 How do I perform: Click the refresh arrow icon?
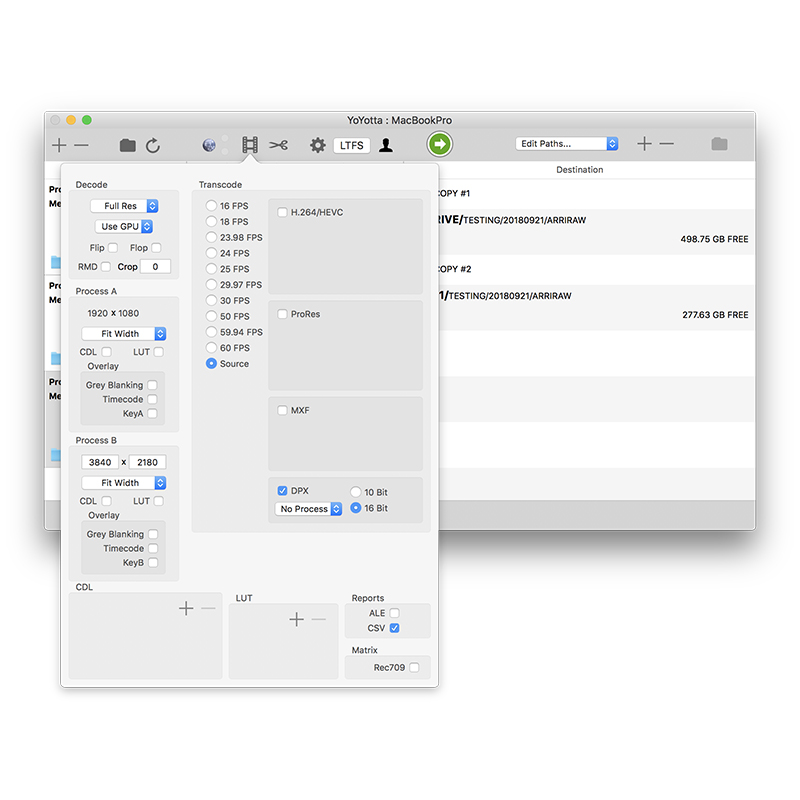(153, 145)
